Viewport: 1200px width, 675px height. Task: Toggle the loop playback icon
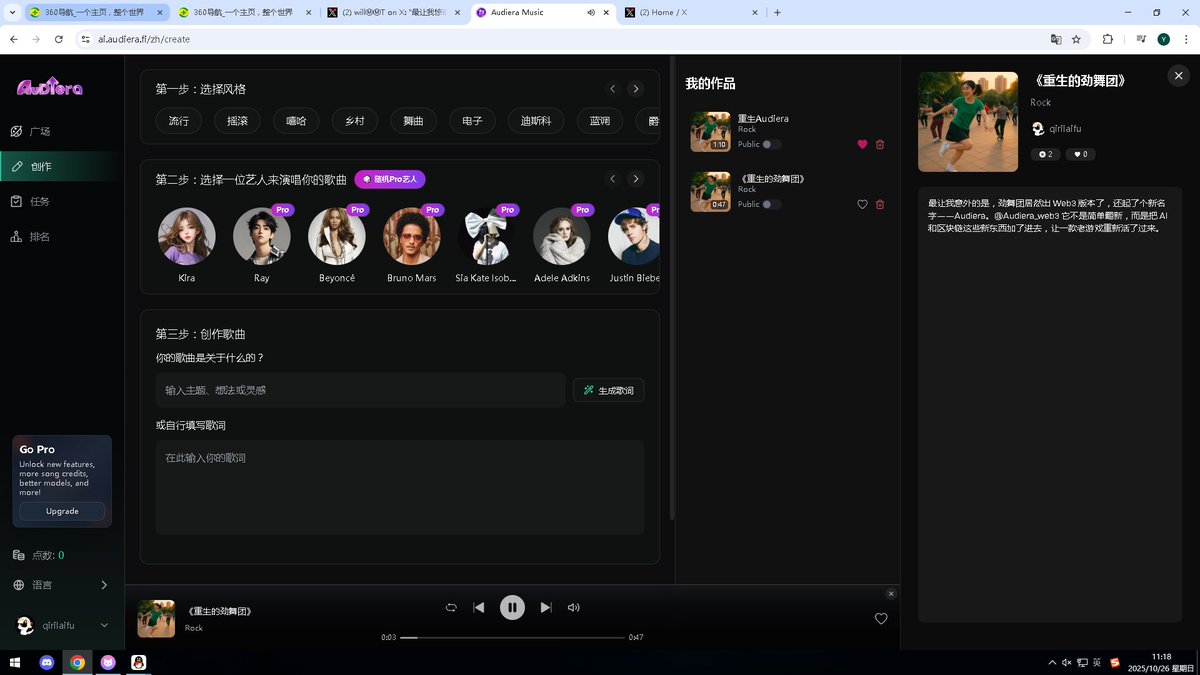451,607
